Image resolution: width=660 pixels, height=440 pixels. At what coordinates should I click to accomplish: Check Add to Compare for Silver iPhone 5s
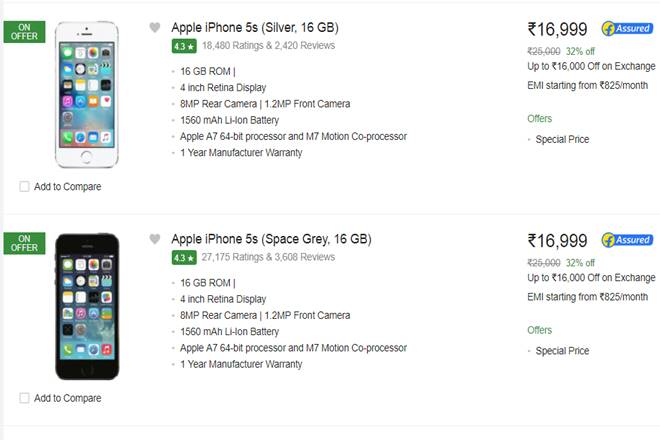[x=24, y=186]
